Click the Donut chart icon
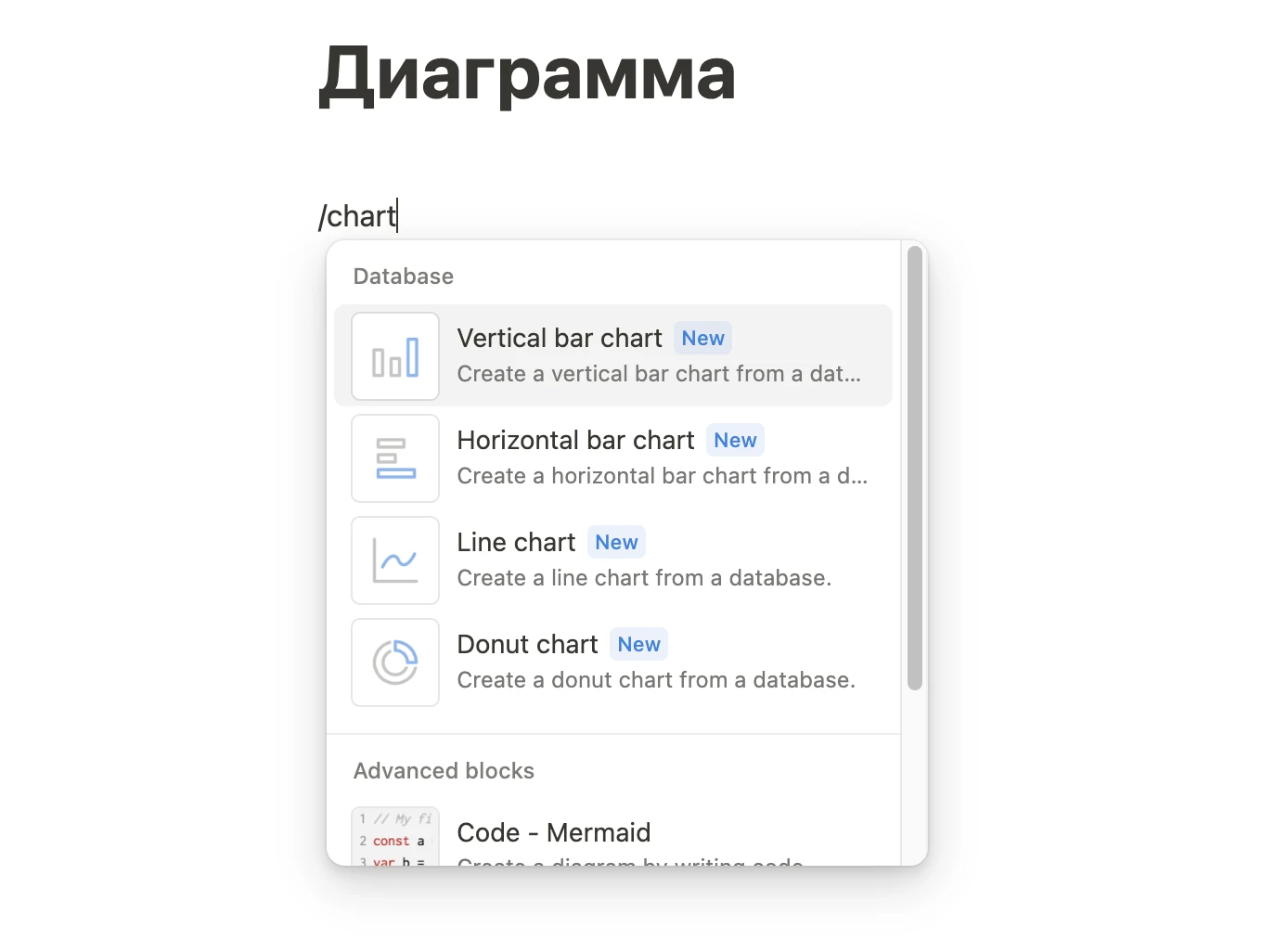The height and width of the screenshot is (952, 1288). (x=395, y=663)
